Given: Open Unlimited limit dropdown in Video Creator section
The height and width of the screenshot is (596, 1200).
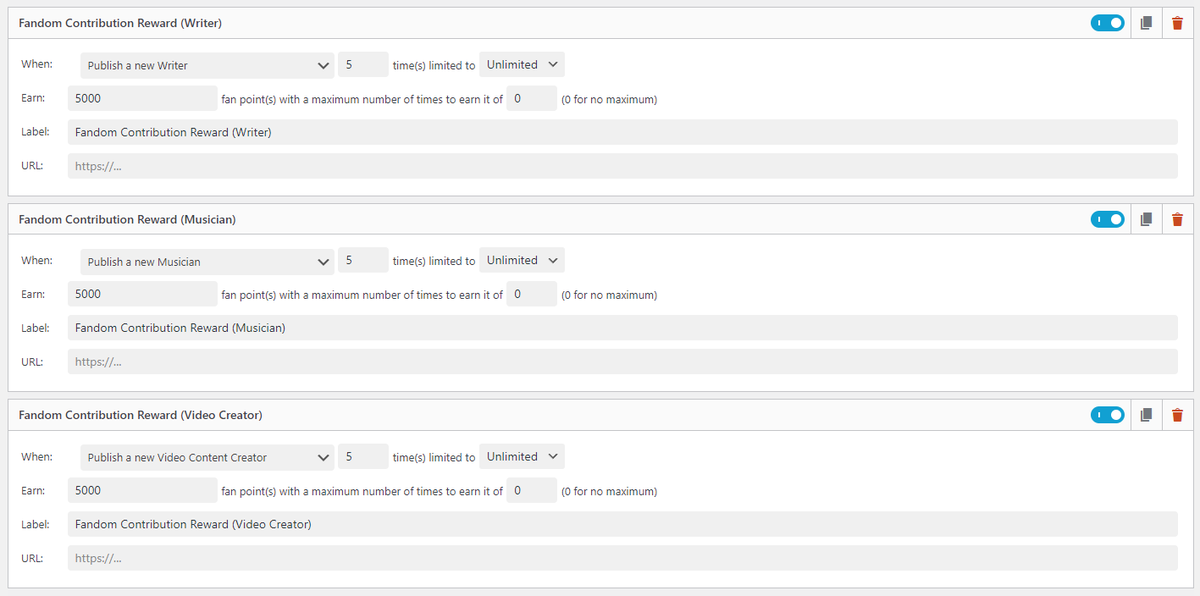Looking at the screenshot, I should pos(522,456).
